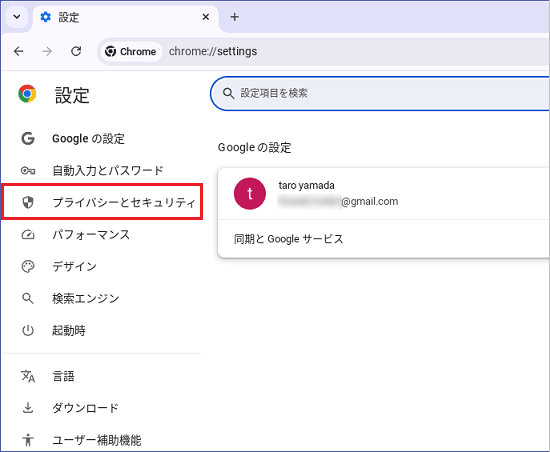Viewport: 550px width, 452px height.
Task: Click the Chrome logo beside 設定 heading
Action: tap(27, 94)
